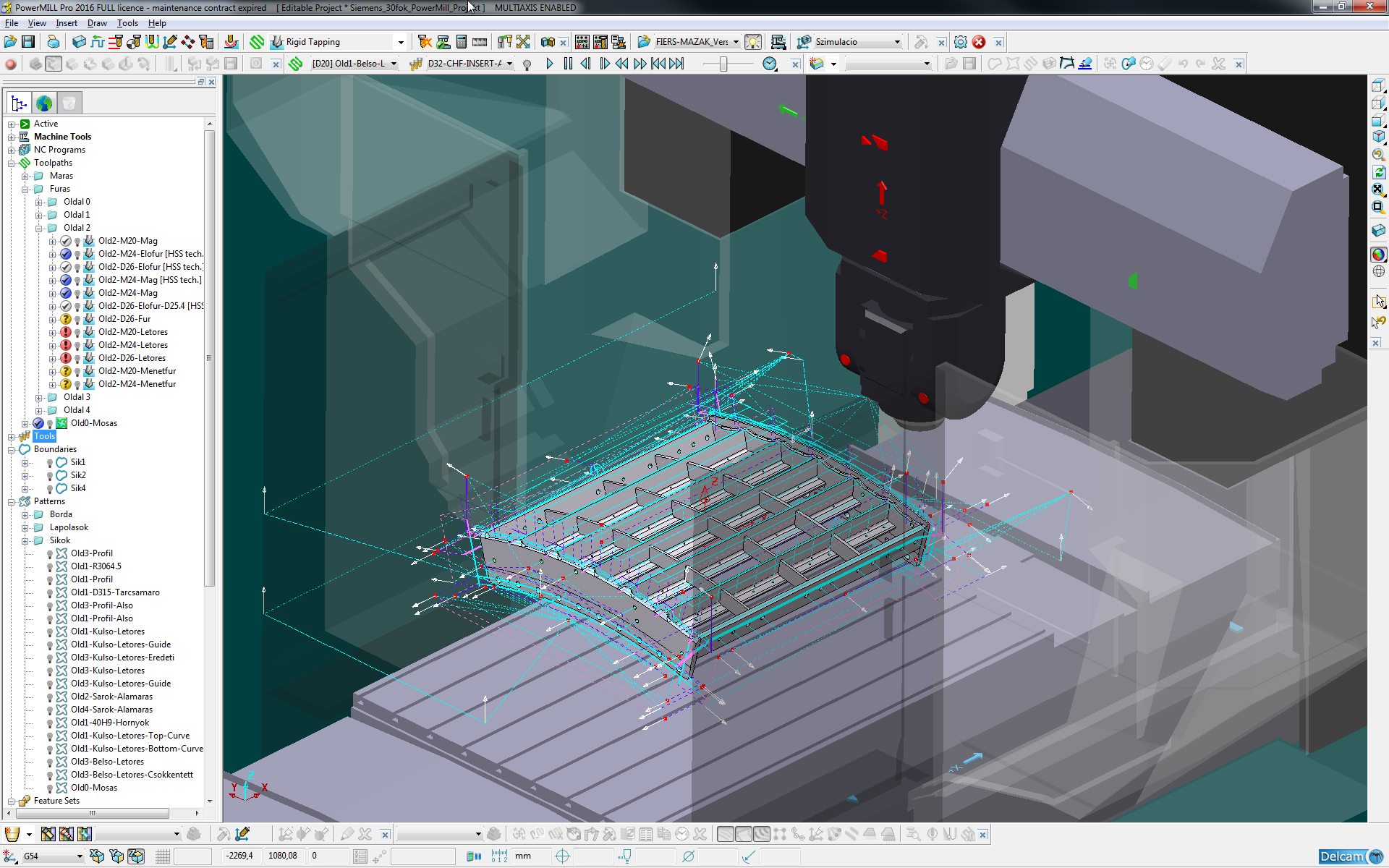Click the Delcam logo in status bar
Image resolution: width=1389 pixels, height=868 pixels.
point(1351,856)
